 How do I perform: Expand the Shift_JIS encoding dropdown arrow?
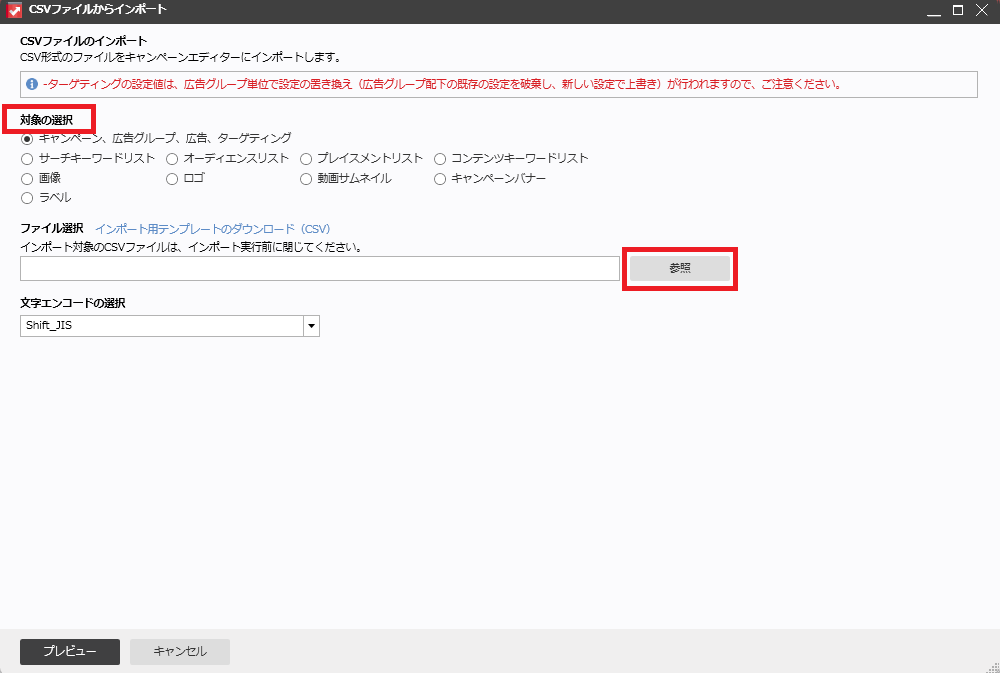point(311,326)
